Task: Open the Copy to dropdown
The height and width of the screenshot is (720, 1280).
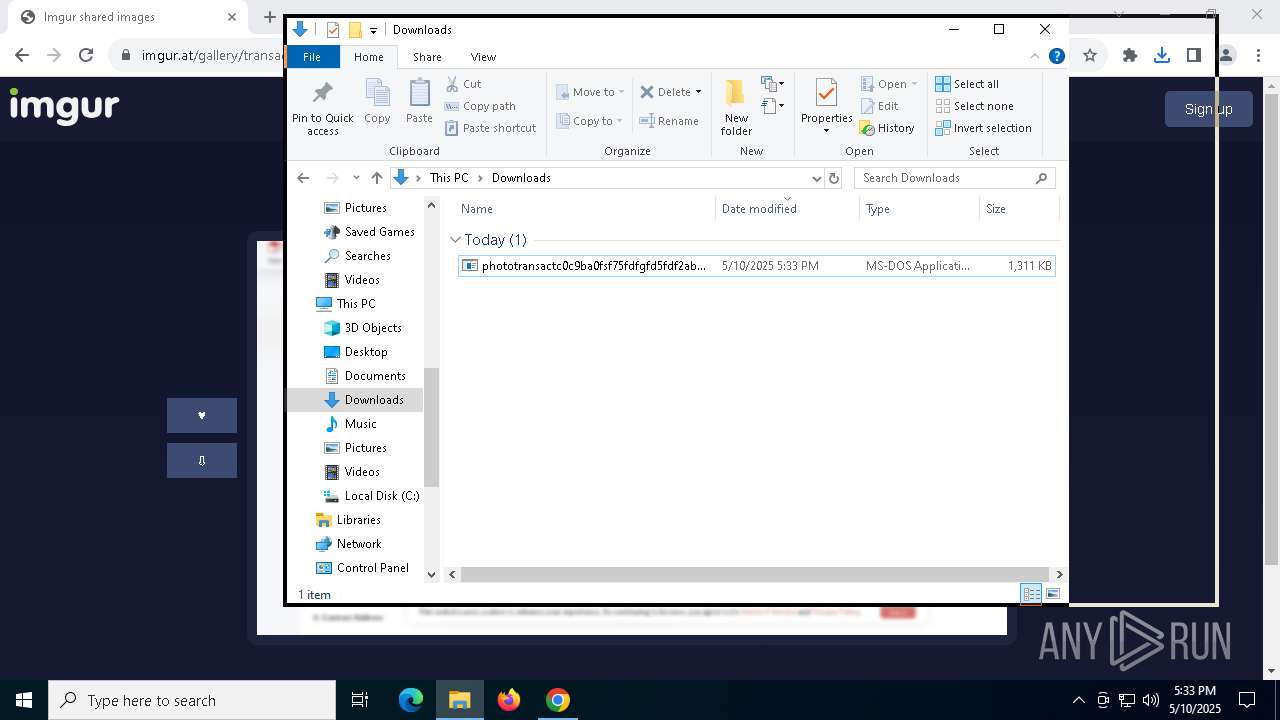Action: click(589, 121)
